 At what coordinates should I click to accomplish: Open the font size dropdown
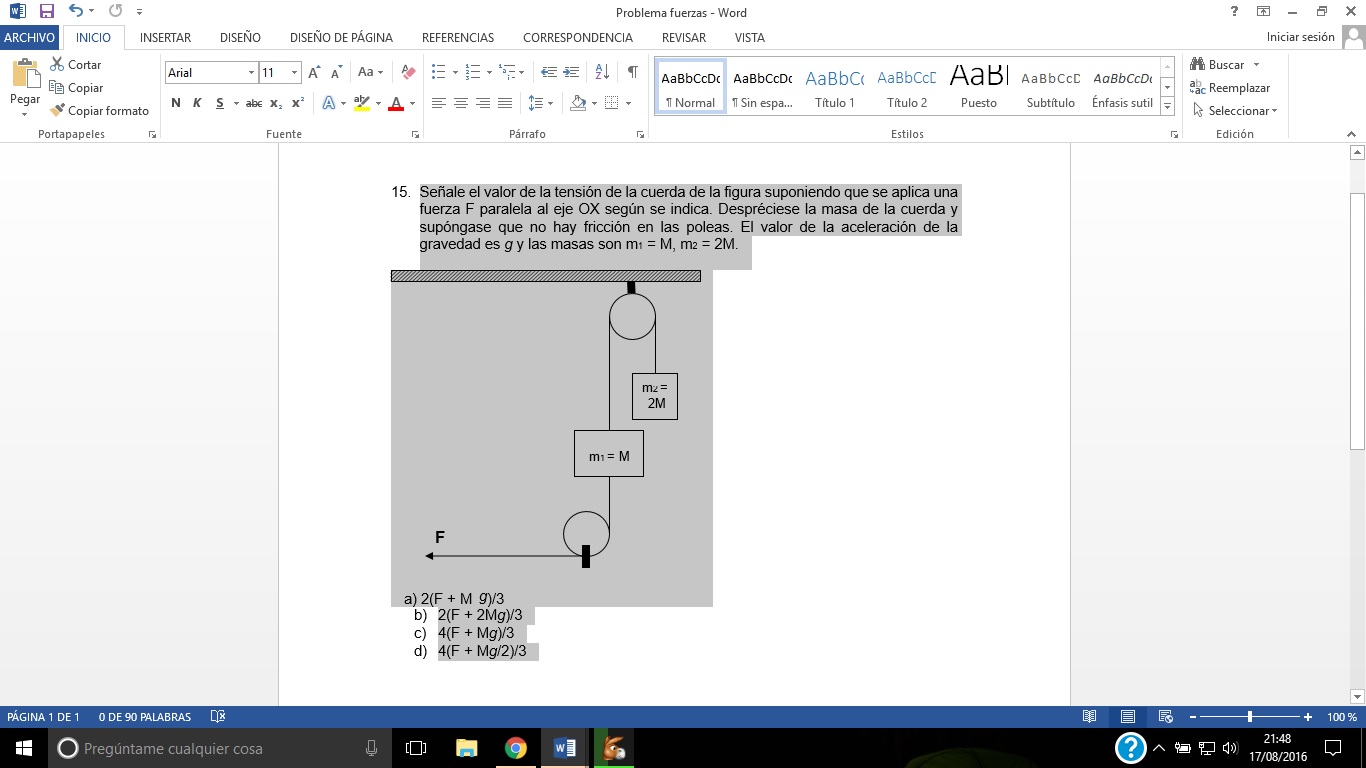pyautogui.click(x=294, y=73)
